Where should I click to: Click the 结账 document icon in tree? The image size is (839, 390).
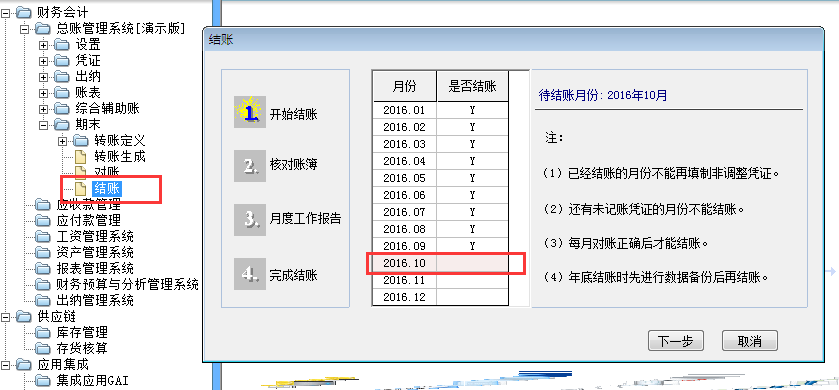[x=80, y=188]
